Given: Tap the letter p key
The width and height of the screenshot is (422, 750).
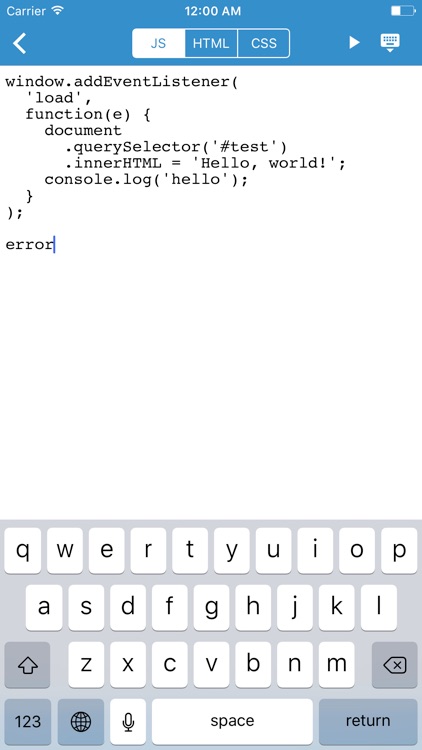Looking at the screenshot, I should tap(399, 551).
